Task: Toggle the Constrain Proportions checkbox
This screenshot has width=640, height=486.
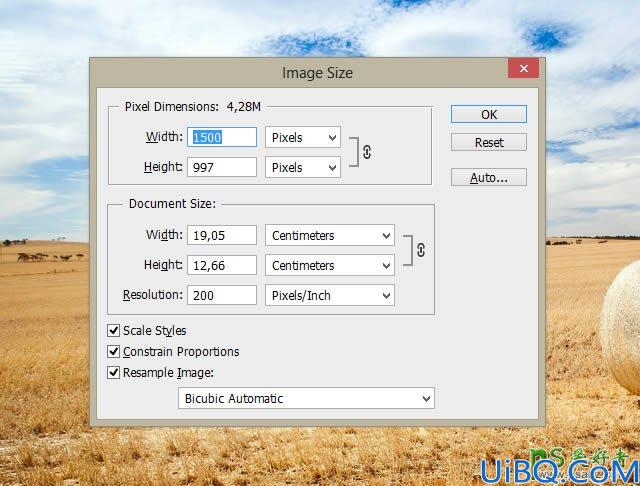Action: click(113, 352)
